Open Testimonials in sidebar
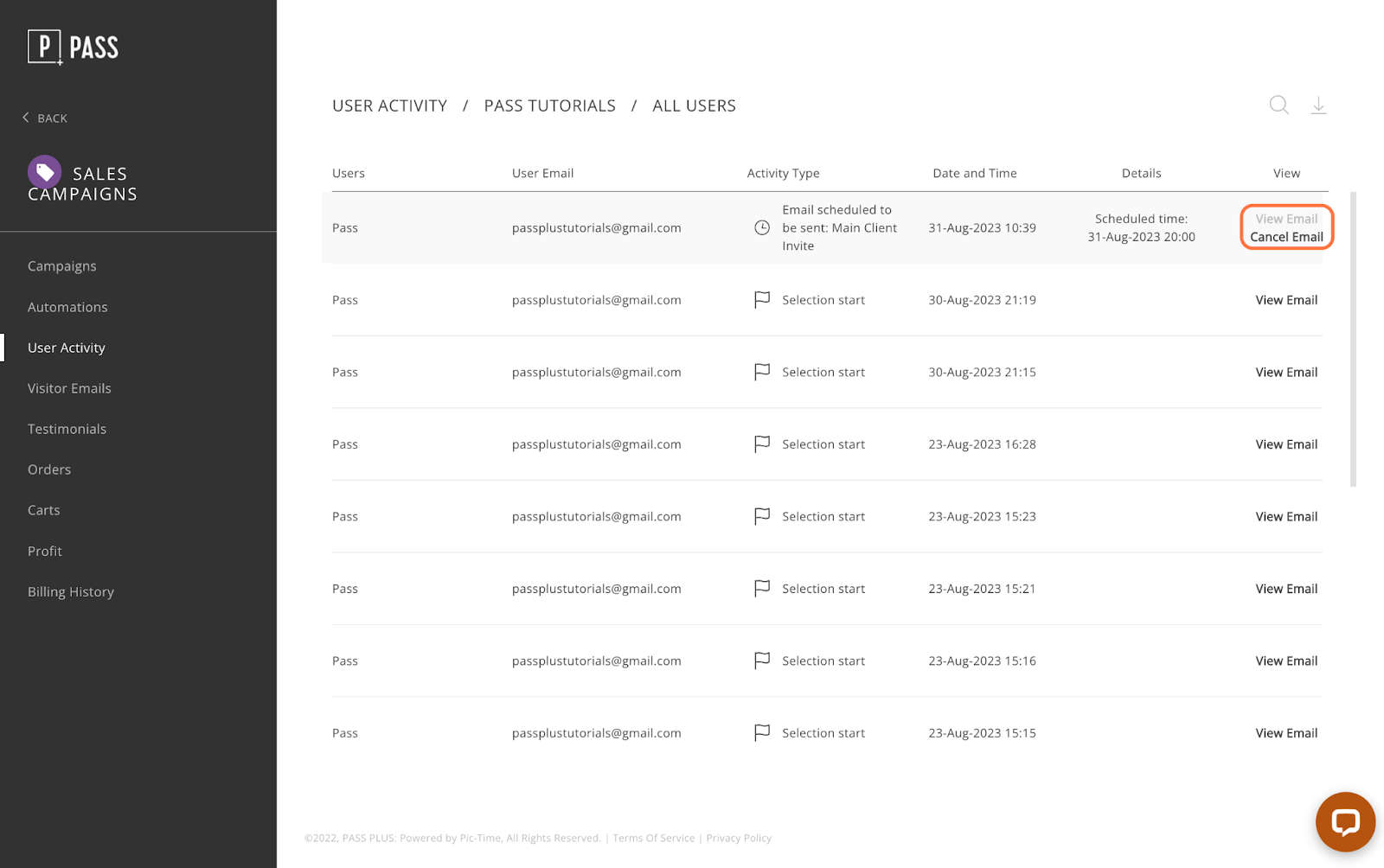Viewport: 1384px width, 868px height. [x=67, y=429]
